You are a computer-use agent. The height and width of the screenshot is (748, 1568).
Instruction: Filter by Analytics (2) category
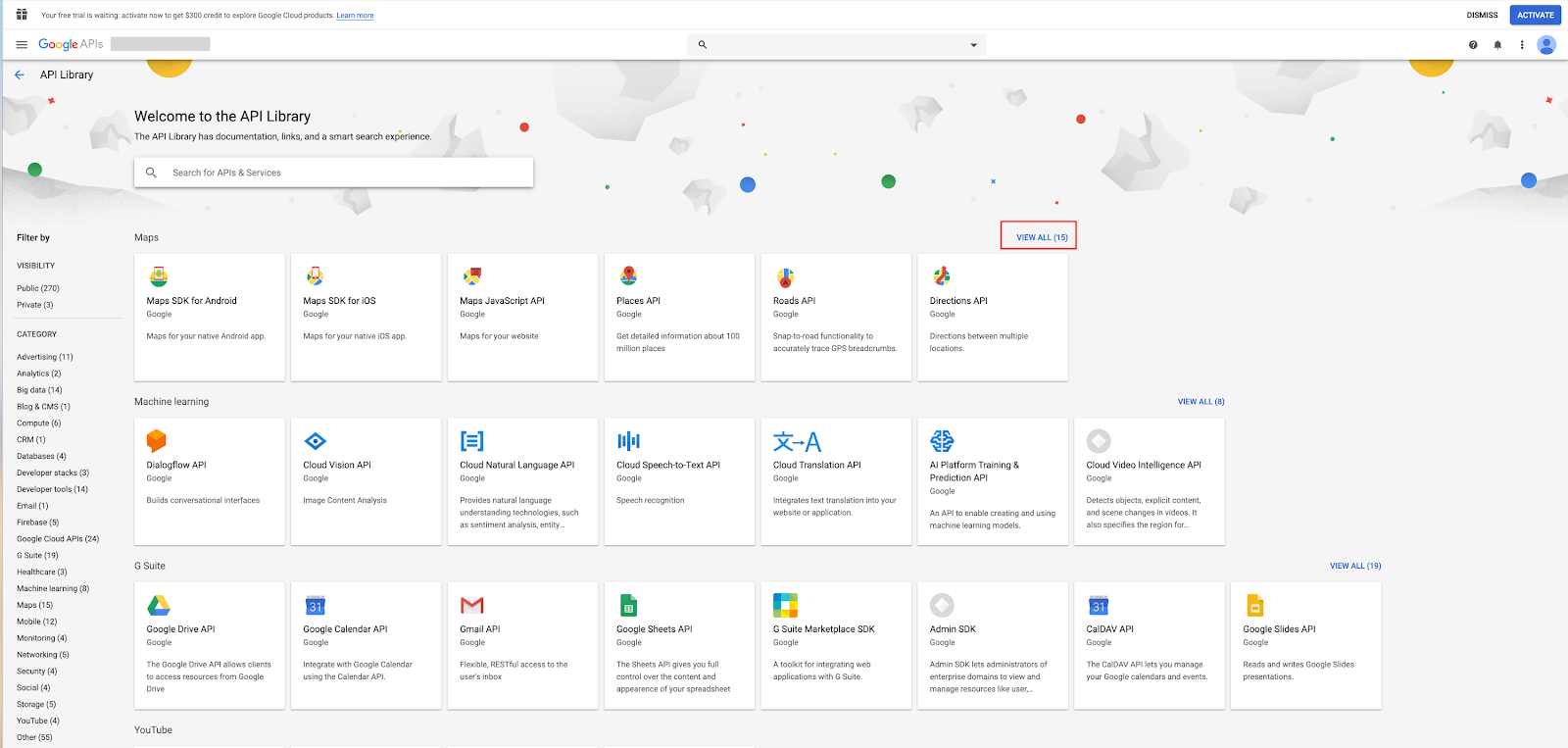coord(39,374)
